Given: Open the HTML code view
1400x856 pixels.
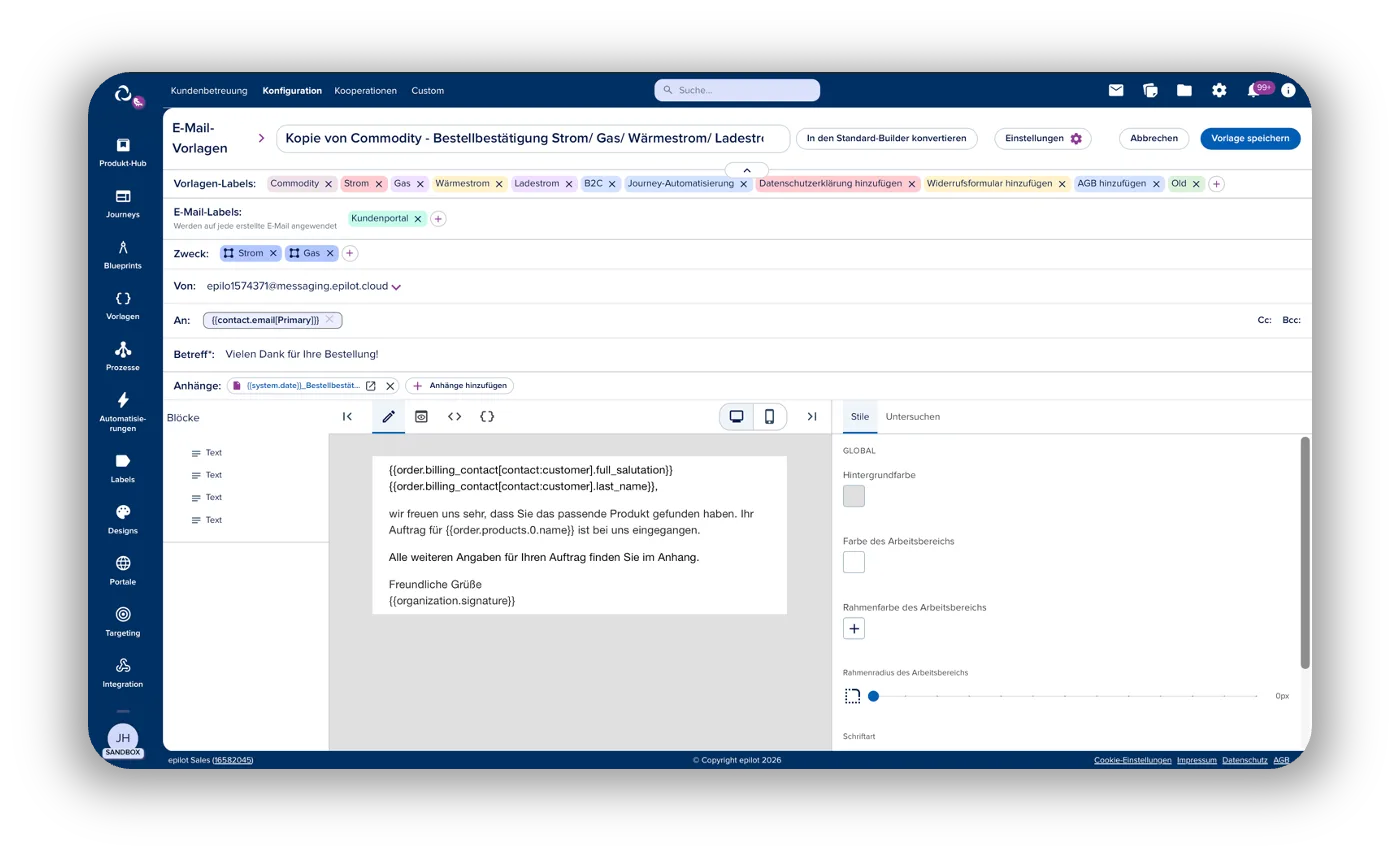Looking at the screenshot, I should pos(454,416).
